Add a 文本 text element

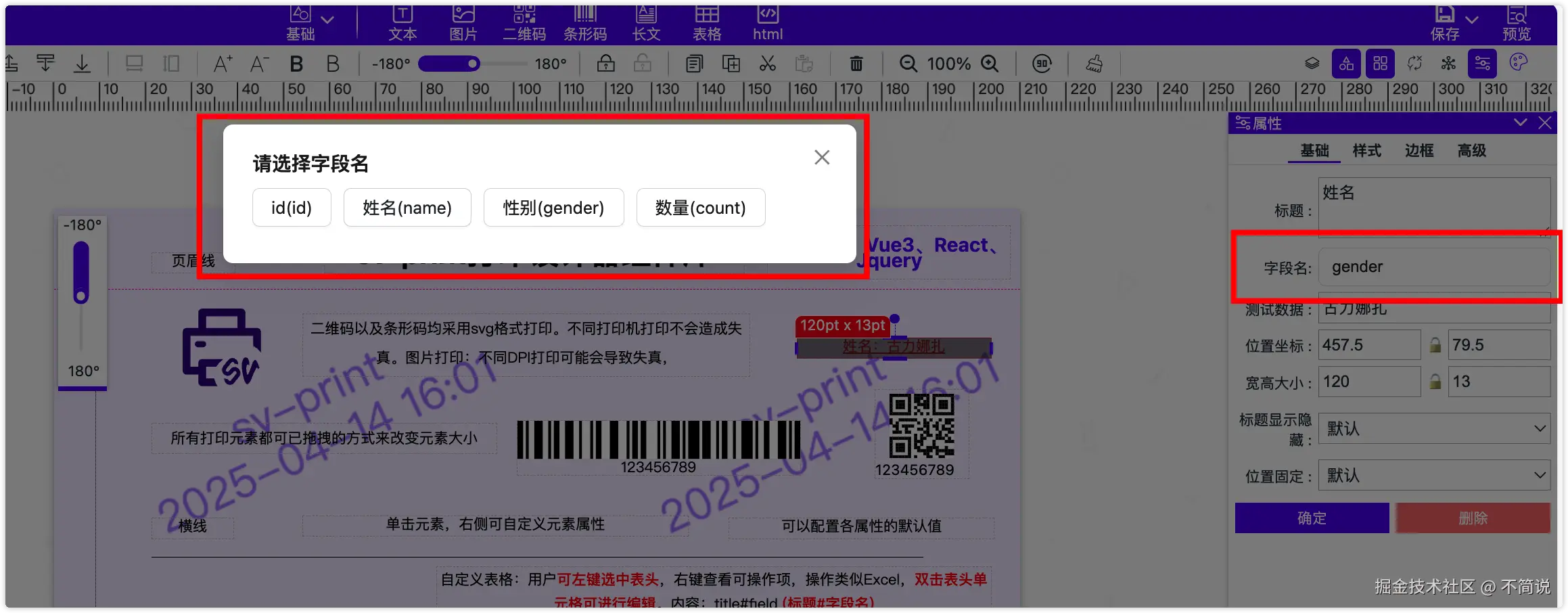402,23
